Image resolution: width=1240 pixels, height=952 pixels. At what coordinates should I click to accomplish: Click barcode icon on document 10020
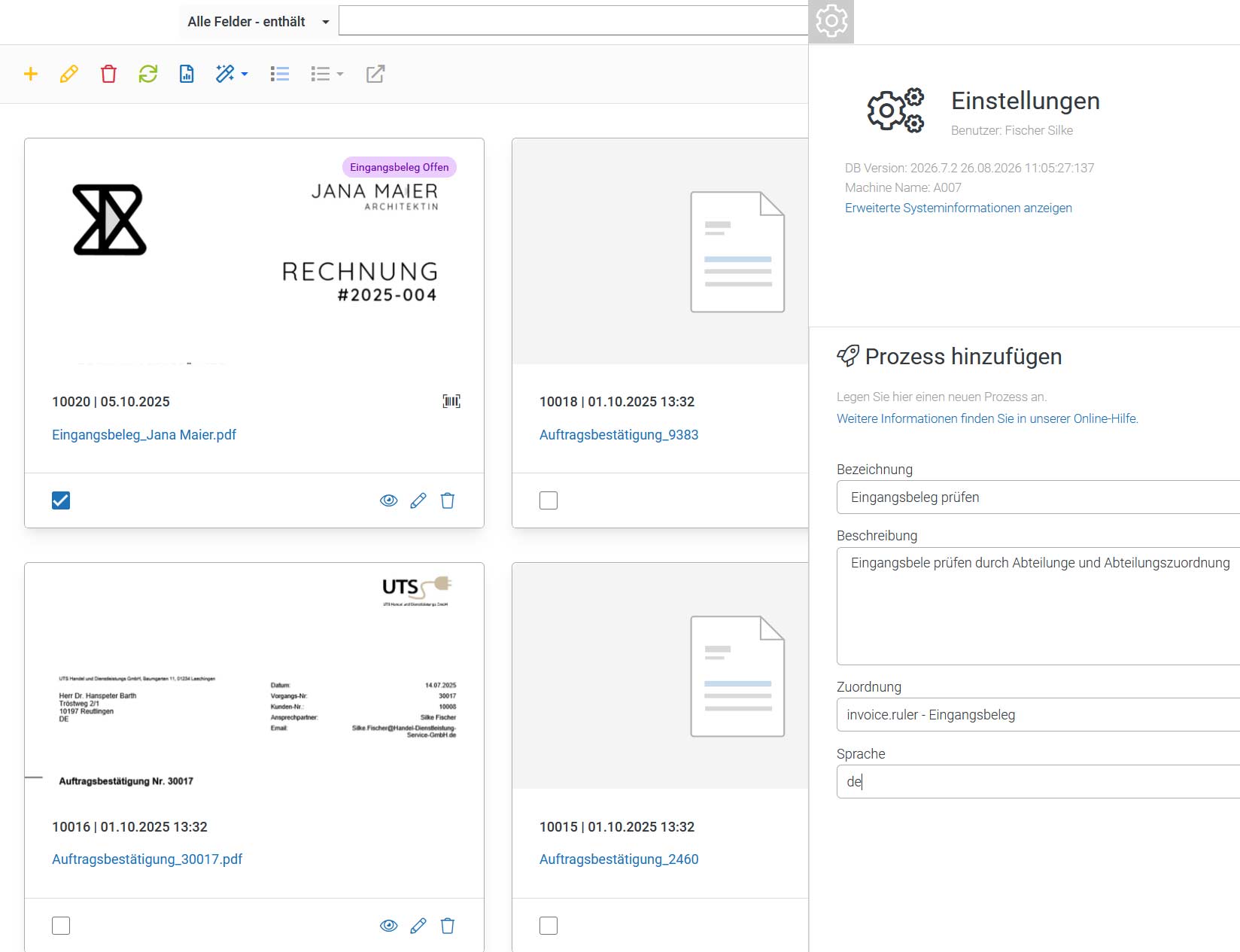coord(451,401)
